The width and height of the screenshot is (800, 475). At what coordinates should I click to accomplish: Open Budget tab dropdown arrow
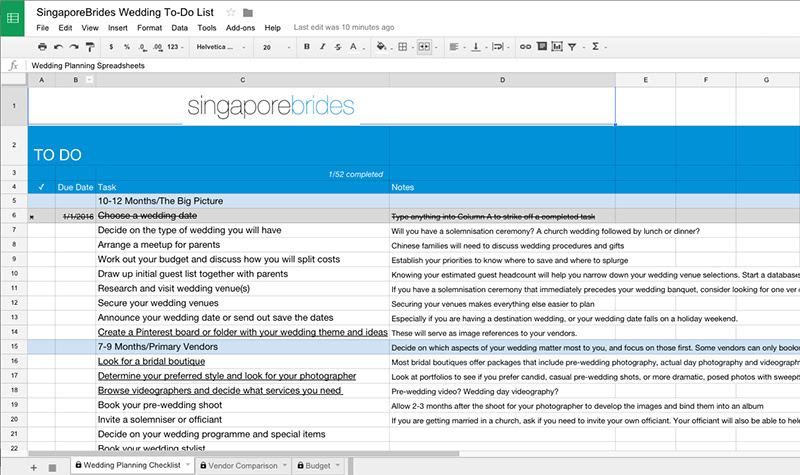click(x=338, y=465)
